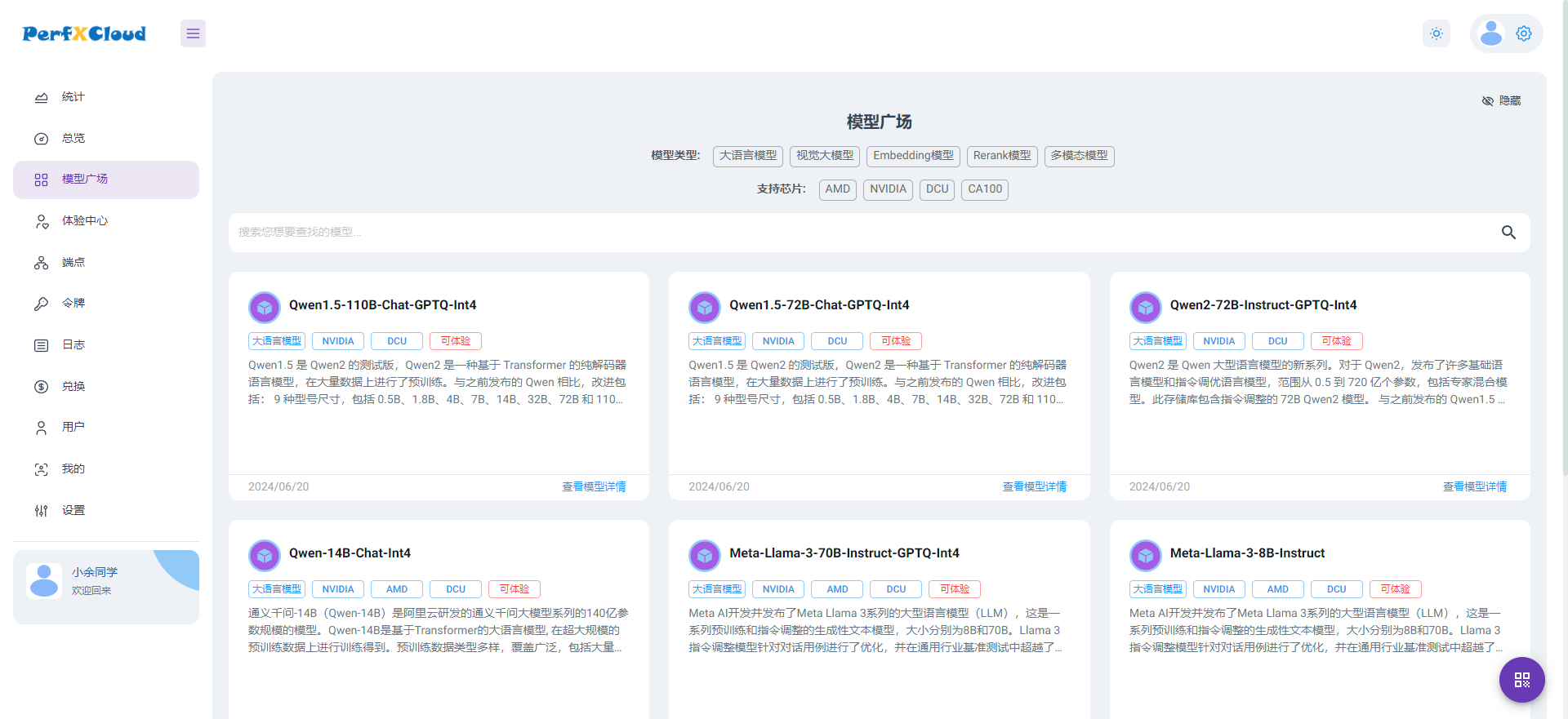Click 可体验 tag on Qwen1.5-72B card
This screenshot has height=719, width=1568.
896,341
